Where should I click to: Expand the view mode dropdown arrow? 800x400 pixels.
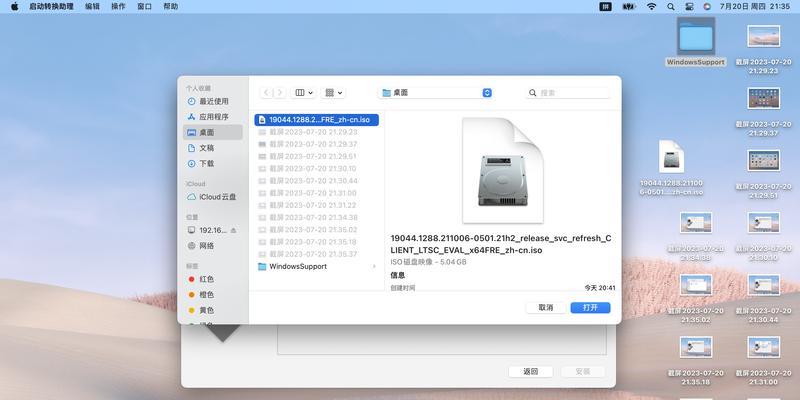tap(310, 93)
